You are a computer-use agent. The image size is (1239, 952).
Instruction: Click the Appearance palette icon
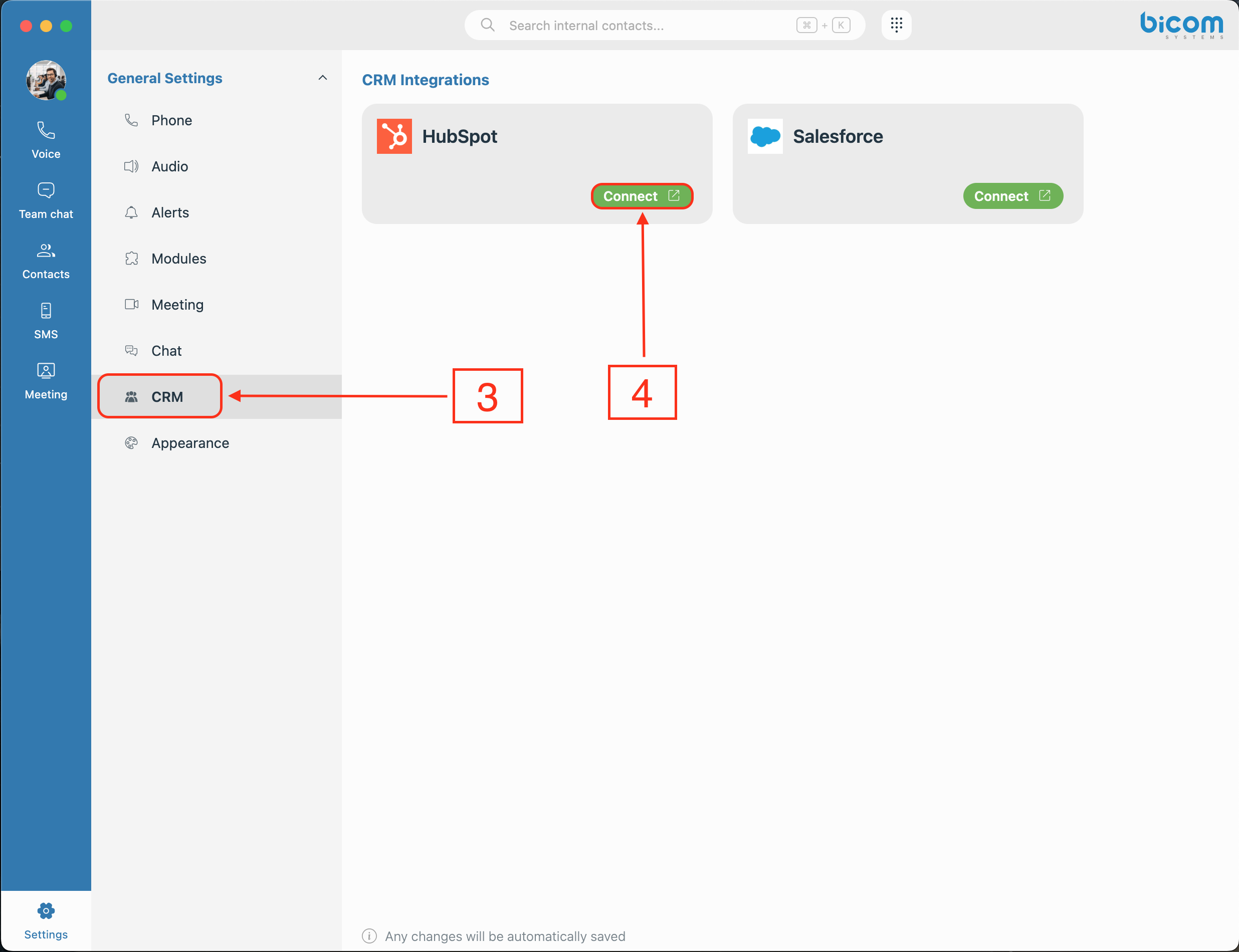point(131,442)
